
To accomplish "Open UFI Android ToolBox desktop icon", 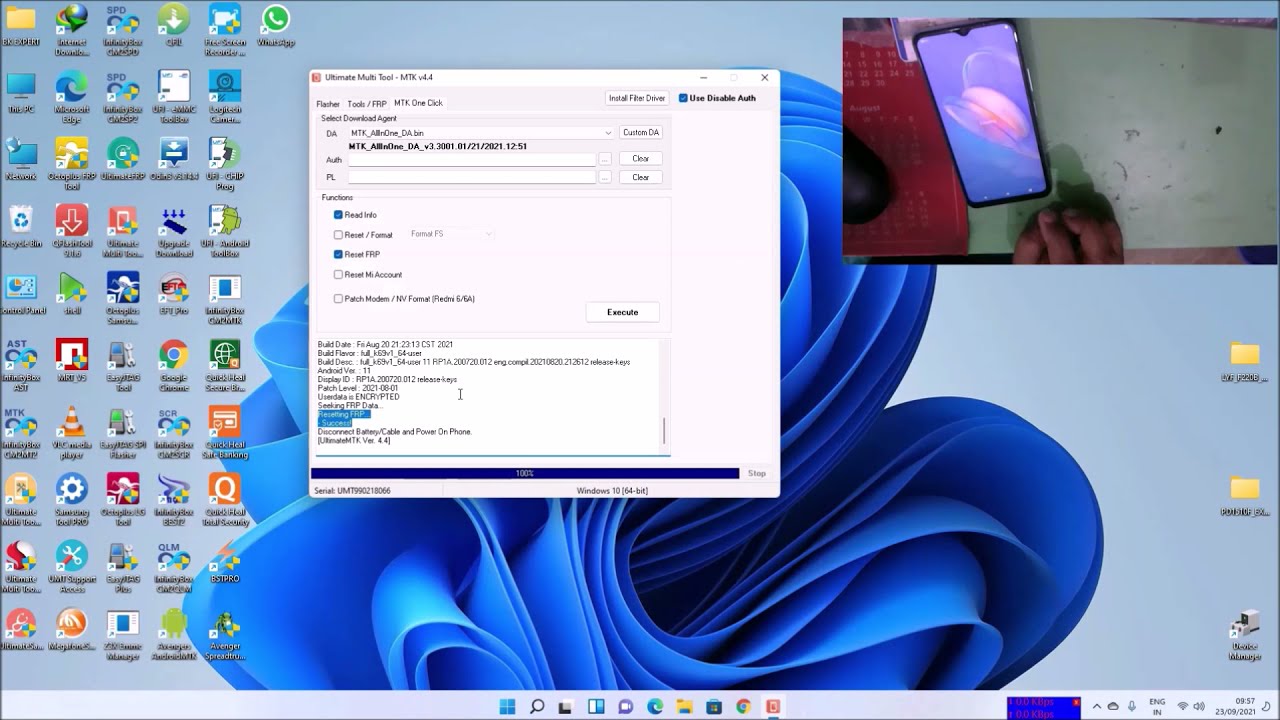I will tap(224, 231).
